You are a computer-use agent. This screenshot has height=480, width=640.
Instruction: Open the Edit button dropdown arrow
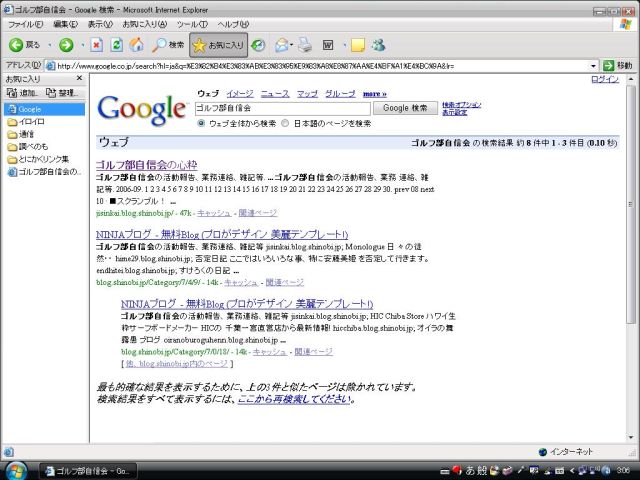(x=344, y=45)
